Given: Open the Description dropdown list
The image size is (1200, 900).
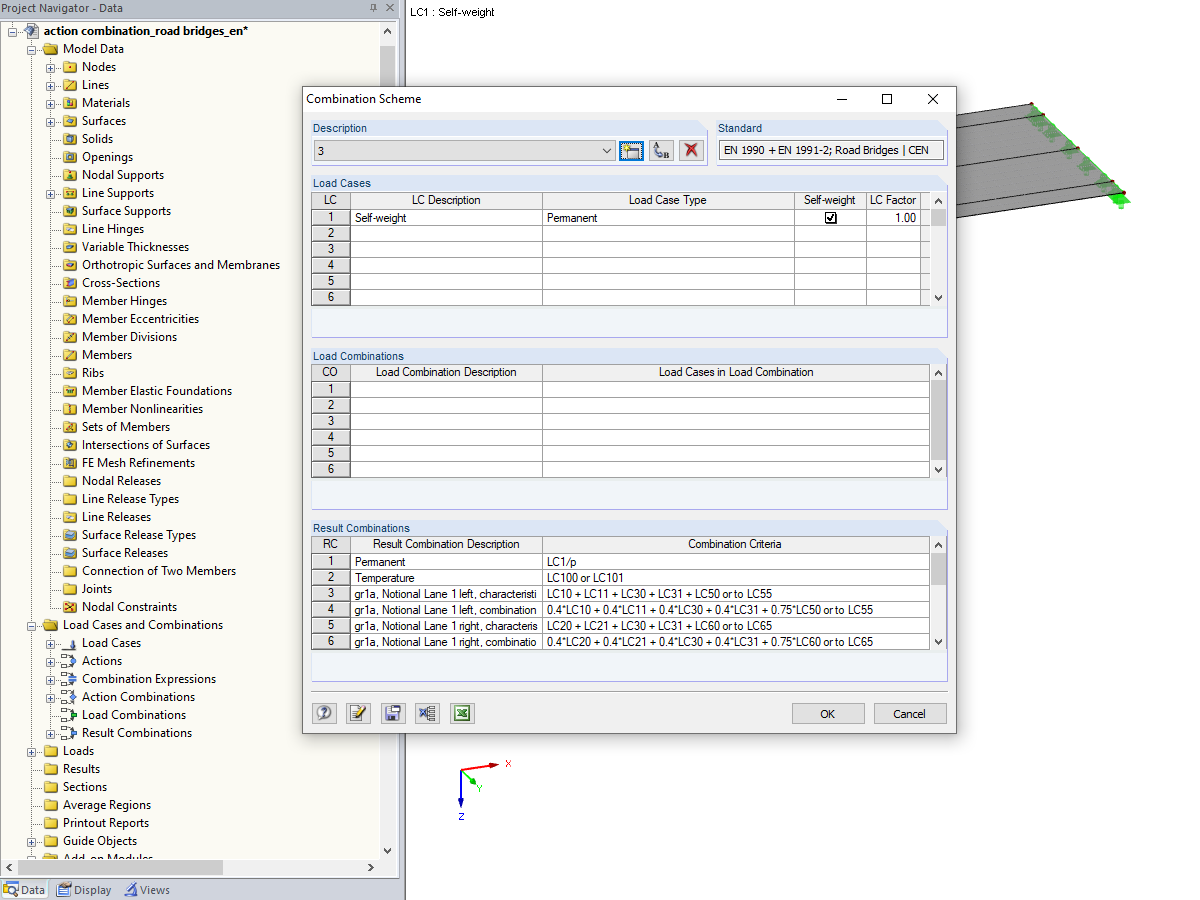Looking at the screenshot, I should (x=607, y=150).
